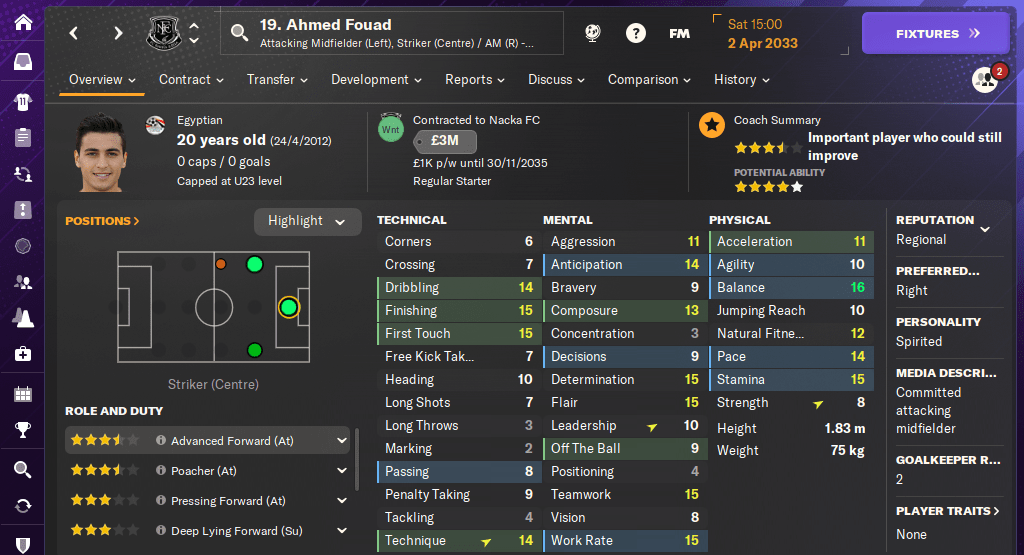The width and height of the screenshot is (1024, 555).
Task: Click the question mark help icon
Action: pyautogui.click(x=636, y=33)
